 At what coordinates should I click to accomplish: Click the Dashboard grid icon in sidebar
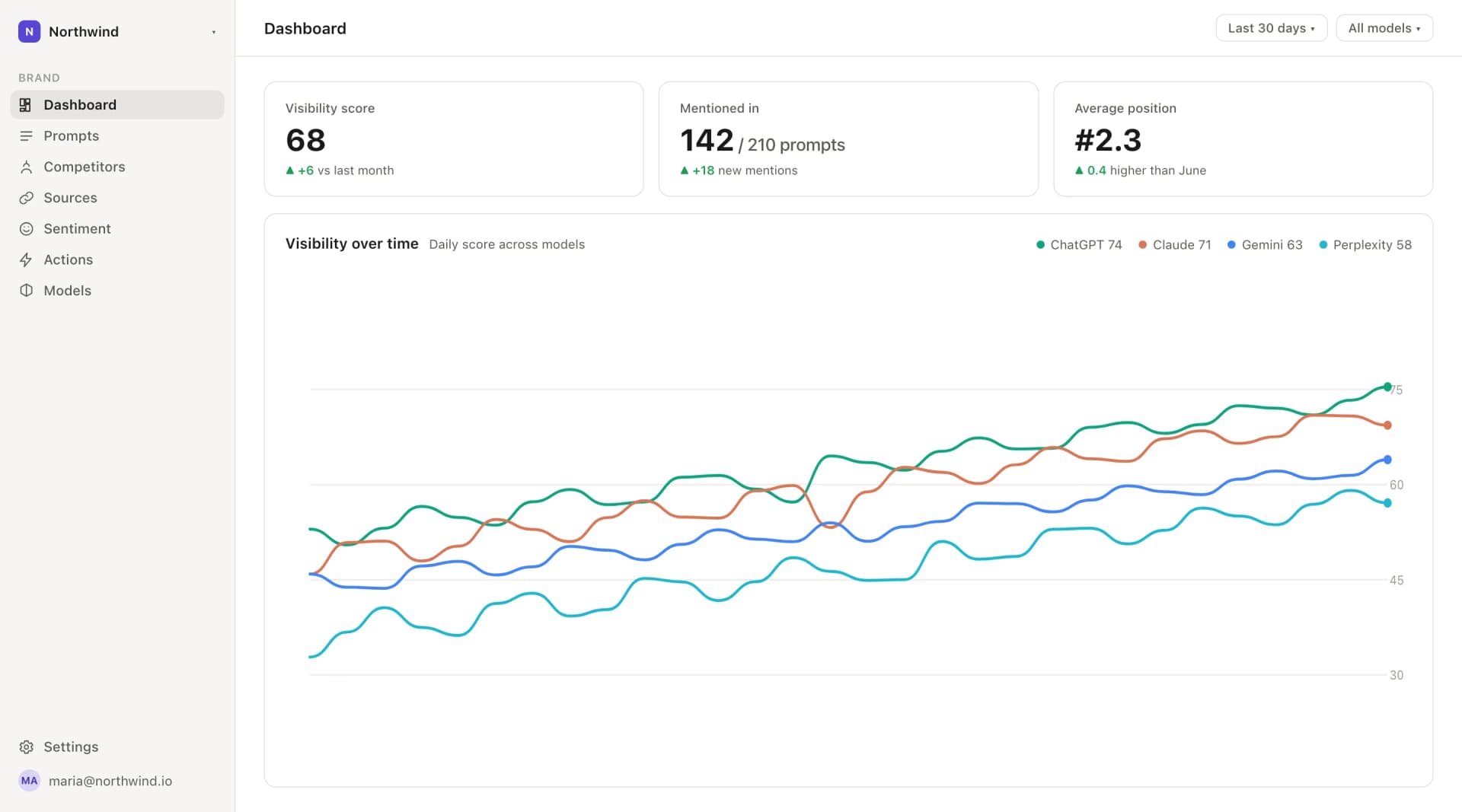(26, 105)
